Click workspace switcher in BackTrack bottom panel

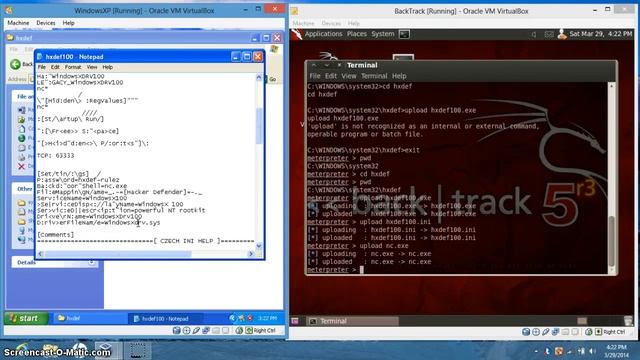[582, 321]
